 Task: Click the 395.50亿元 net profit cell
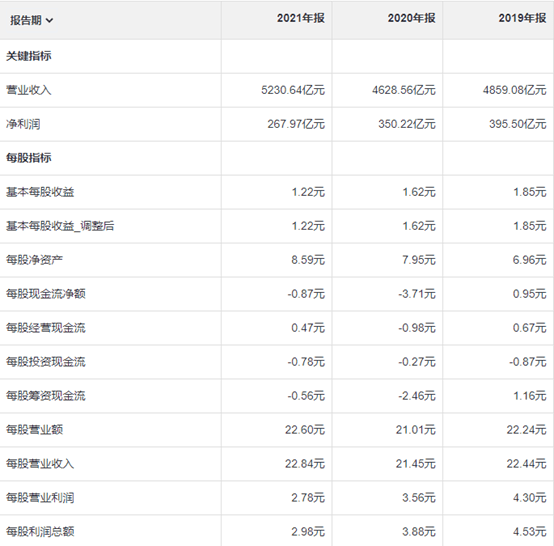(518, 124)
